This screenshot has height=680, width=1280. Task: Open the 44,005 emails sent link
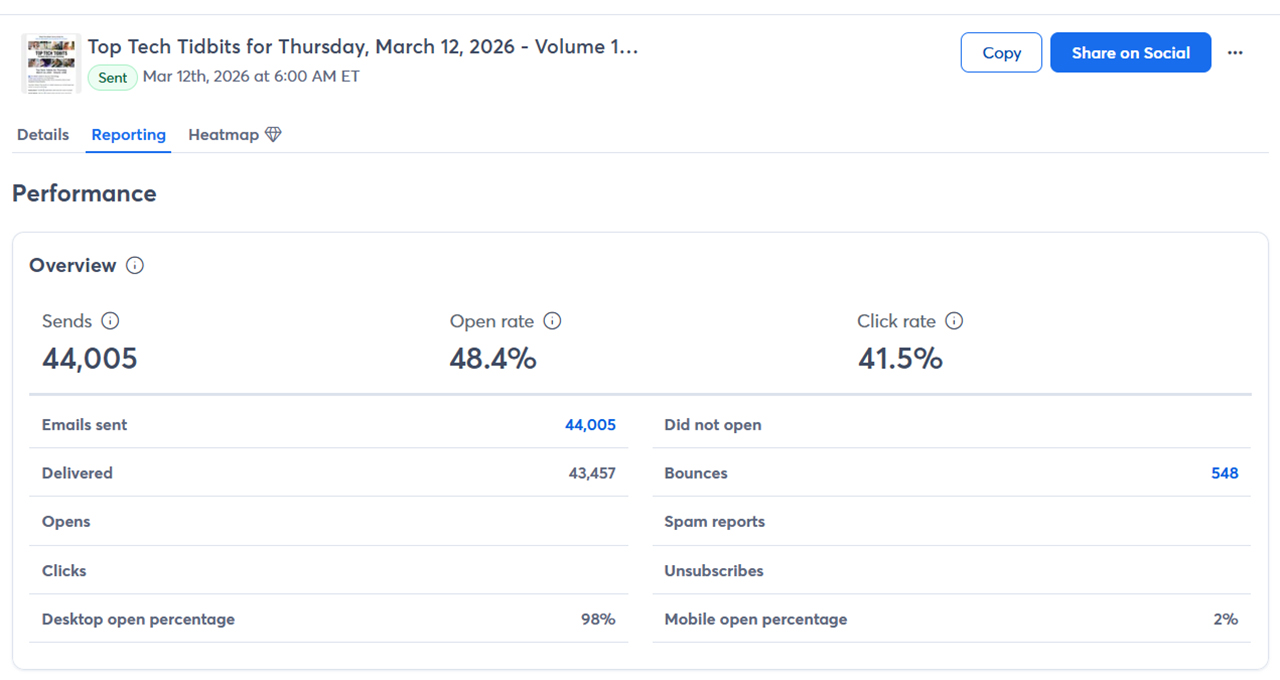pos(590,425)
